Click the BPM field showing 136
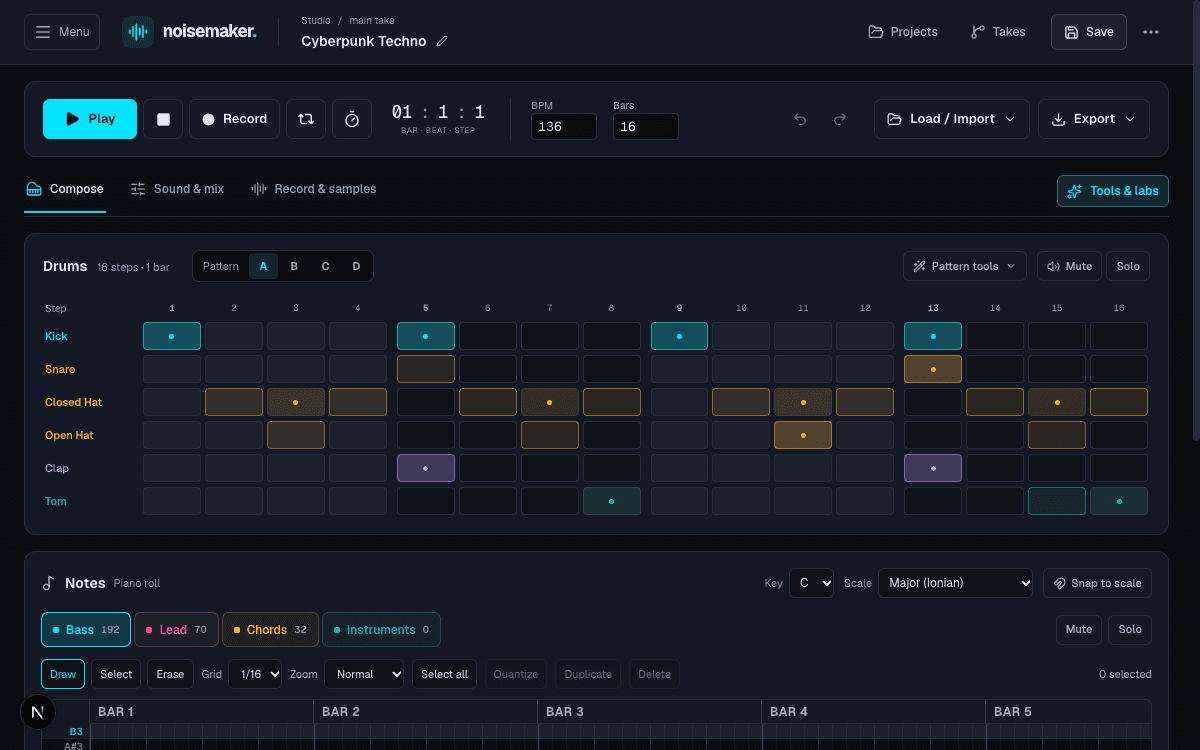The width and height of the screenshot is (1200, 750). pos(564,127)
